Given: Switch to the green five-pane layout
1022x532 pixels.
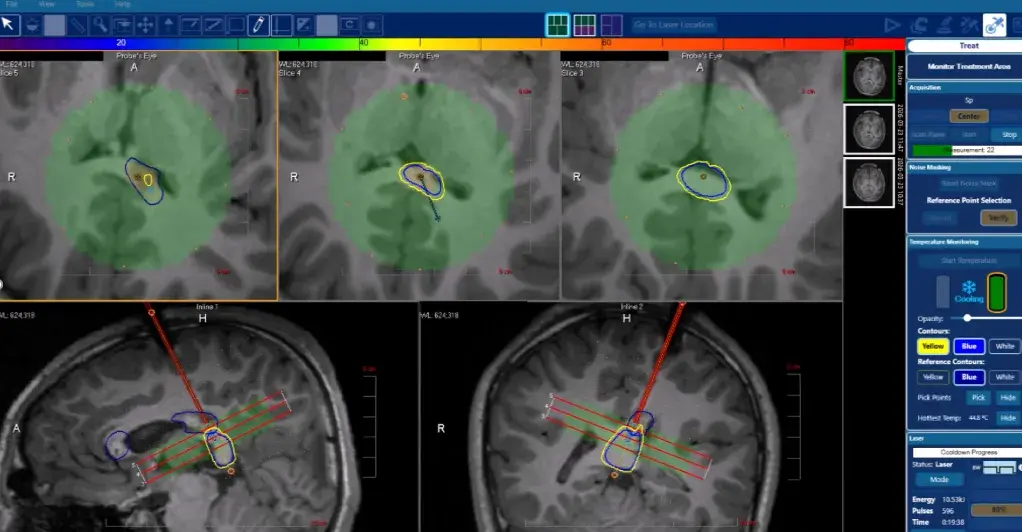Looking at the screenshot, I should 557,25.
